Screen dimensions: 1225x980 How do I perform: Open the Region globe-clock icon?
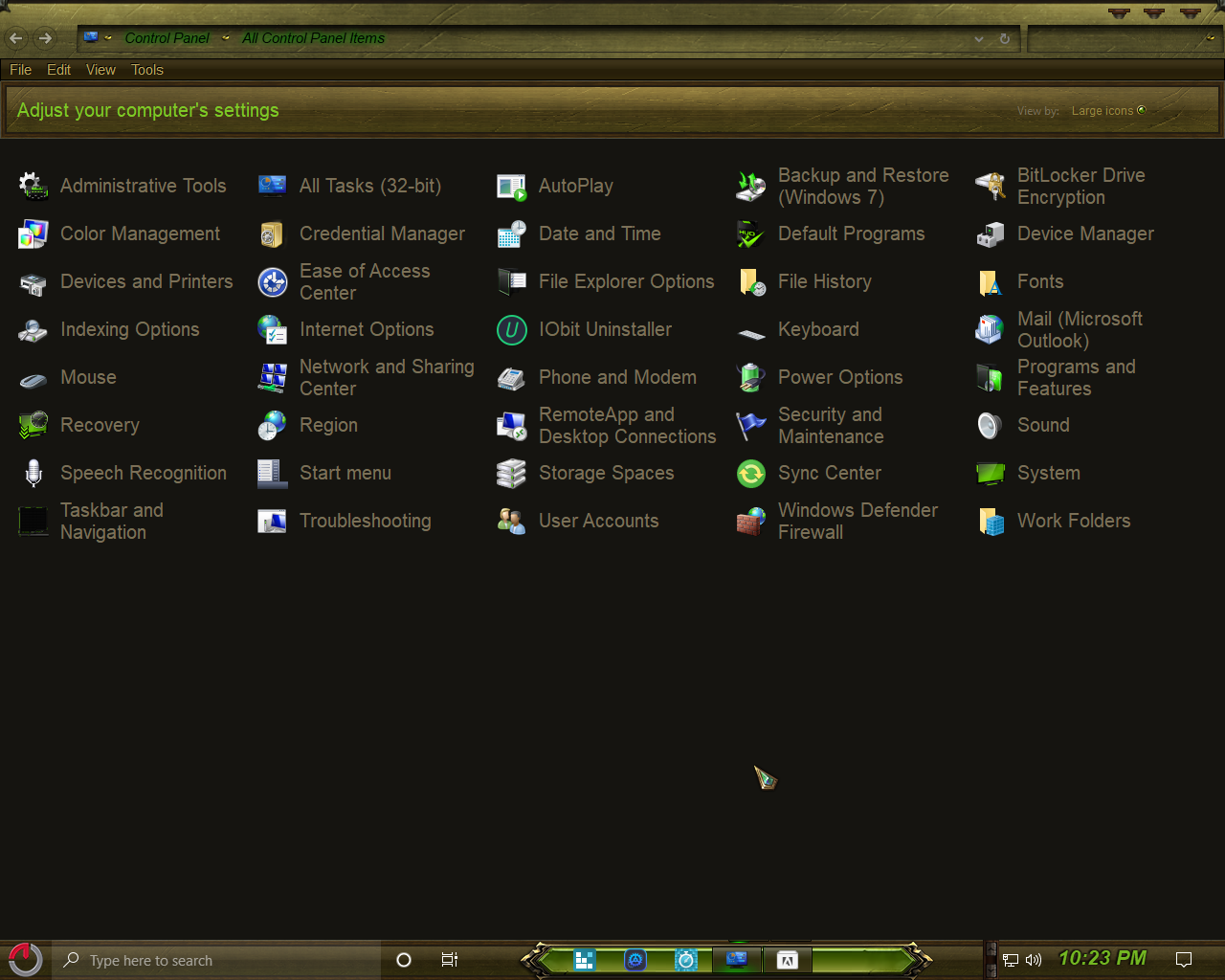[x=273, y=425]
